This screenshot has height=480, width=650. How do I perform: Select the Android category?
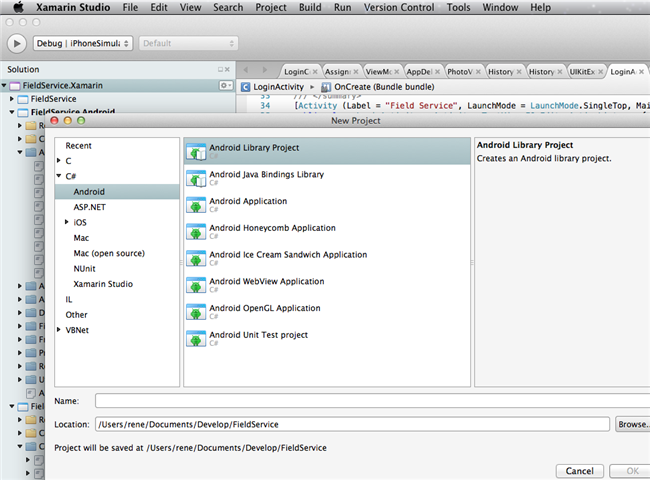117,192
